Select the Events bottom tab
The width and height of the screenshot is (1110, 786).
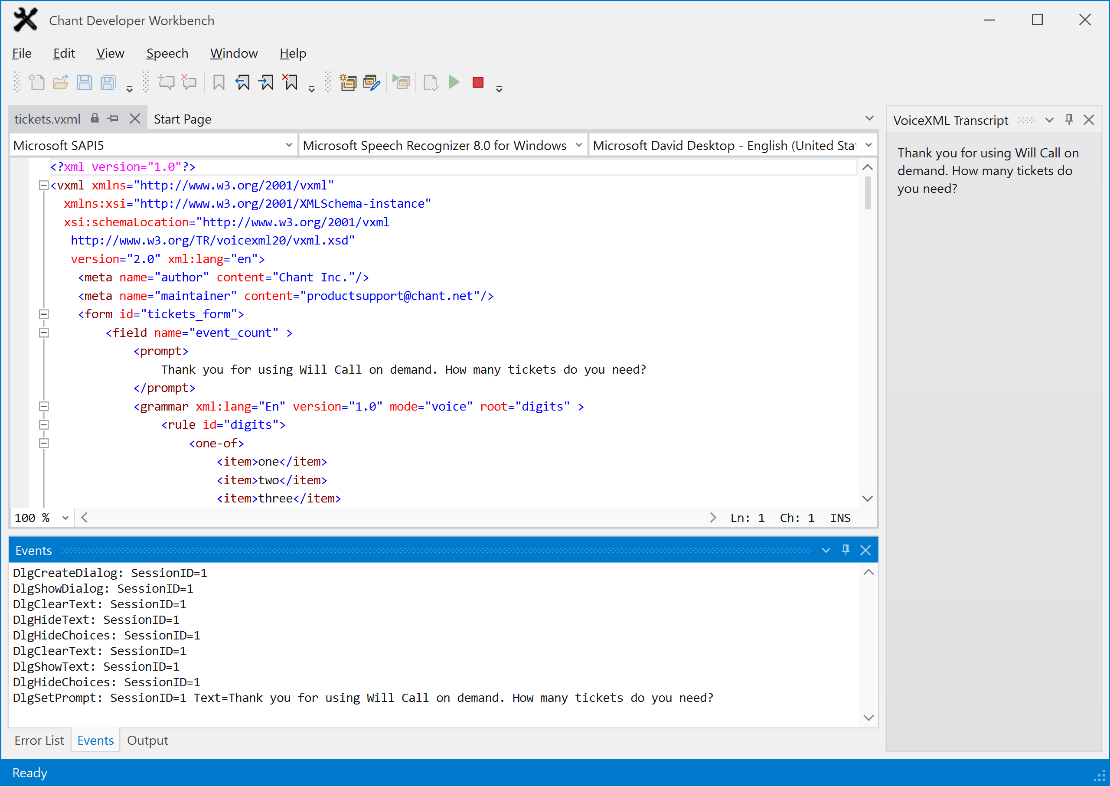pos(96,740)
